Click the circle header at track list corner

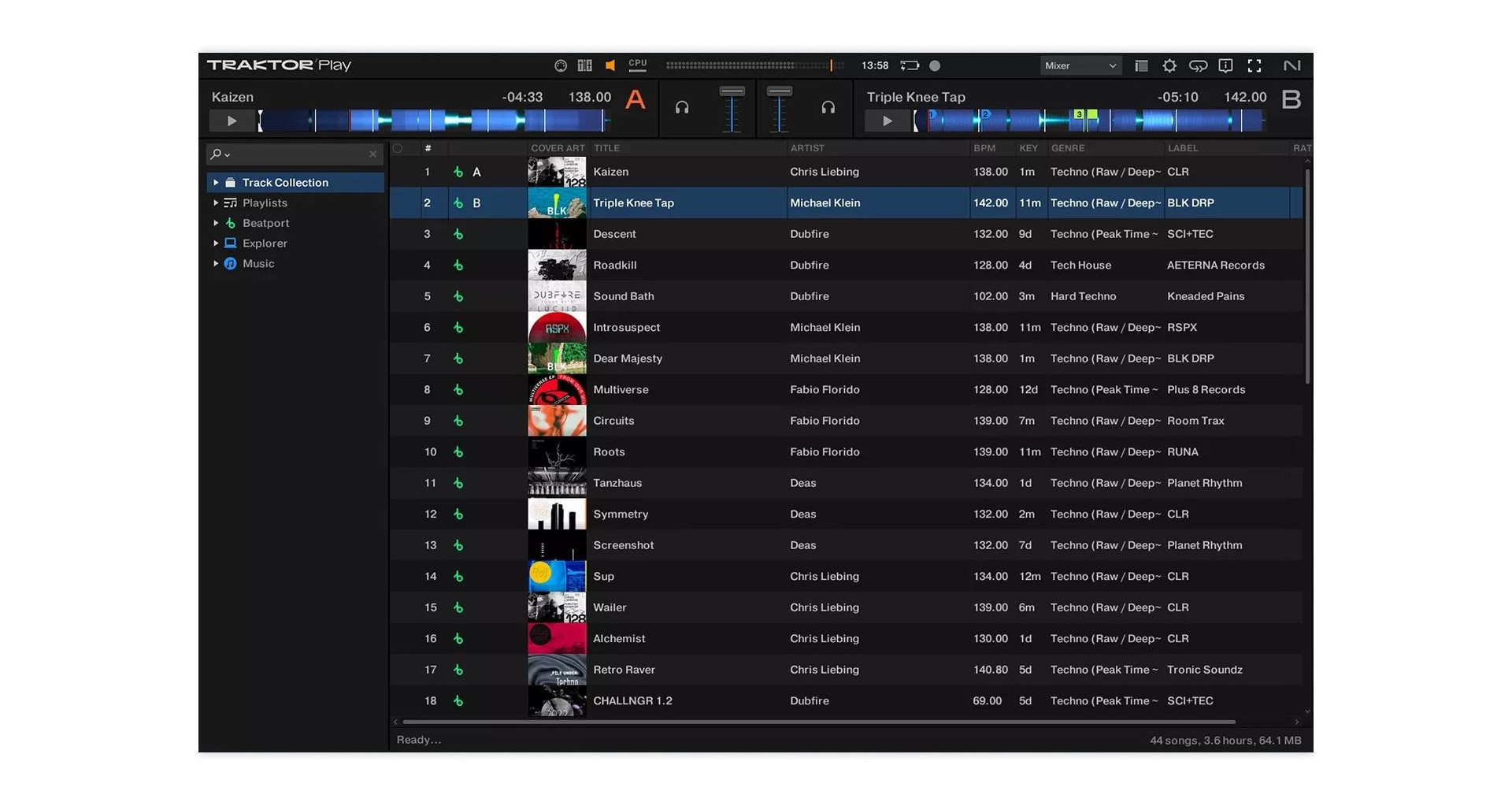(398, 148)
